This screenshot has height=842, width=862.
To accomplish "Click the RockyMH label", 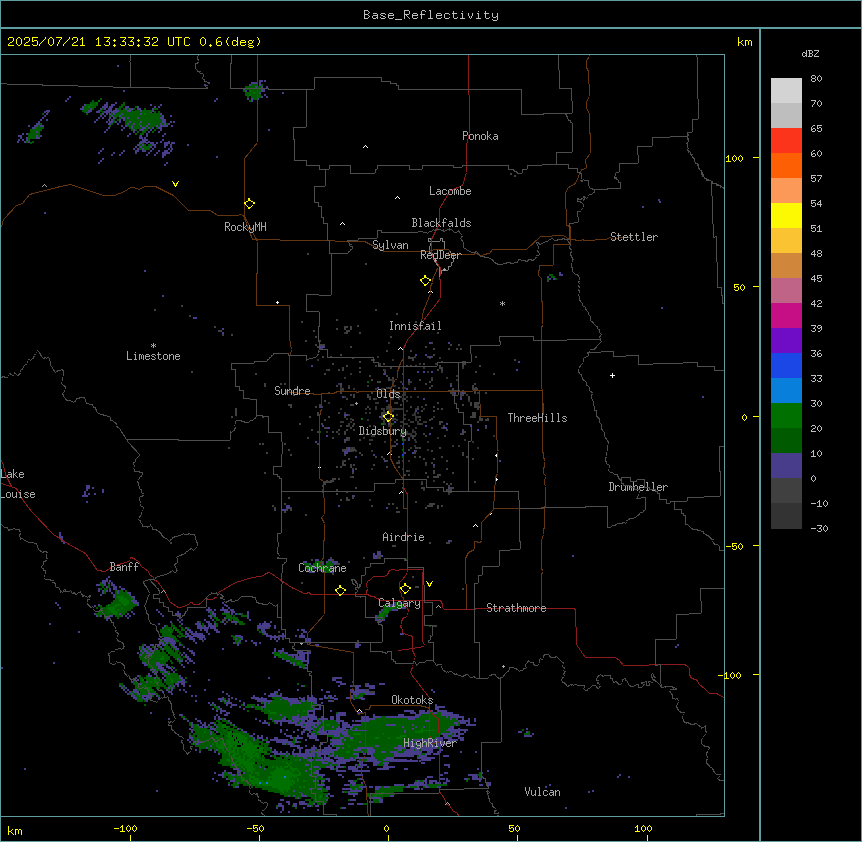I will pos(245,227).
